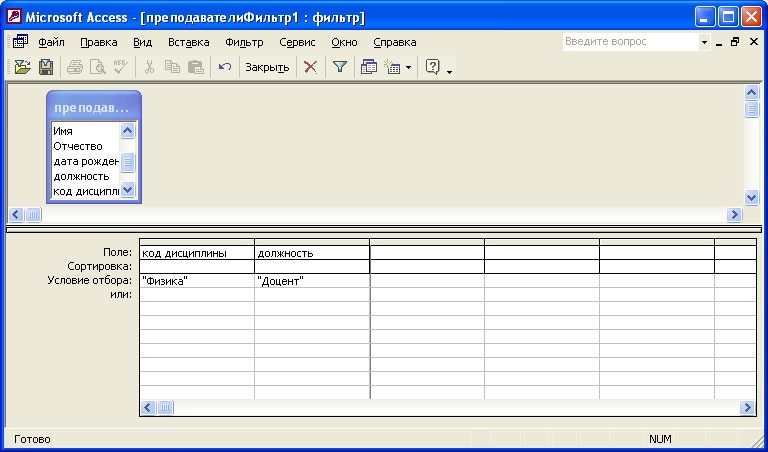Click upper pane horizontal scroll left arrow
Image resolution: width=768 pixels, height=452 pixels.
pos(16,214)
